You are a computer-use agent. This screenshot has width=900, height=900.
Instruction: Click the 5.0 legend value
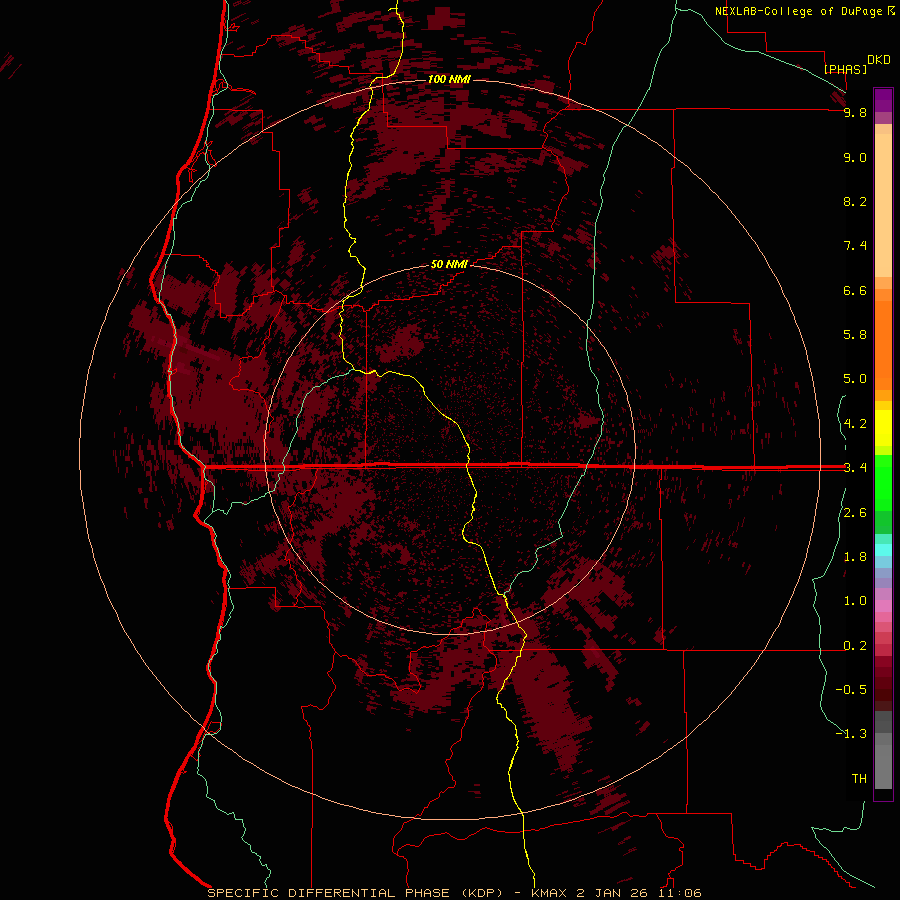pos(855,379)
